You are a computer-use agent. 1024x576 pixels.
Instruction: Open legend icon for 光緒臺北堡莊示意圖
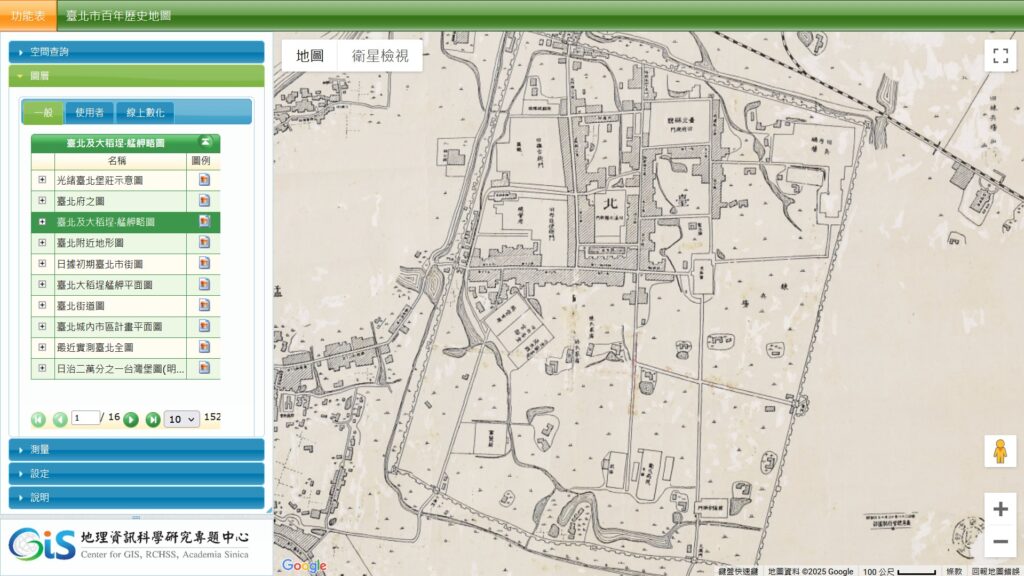click(204, 180)
